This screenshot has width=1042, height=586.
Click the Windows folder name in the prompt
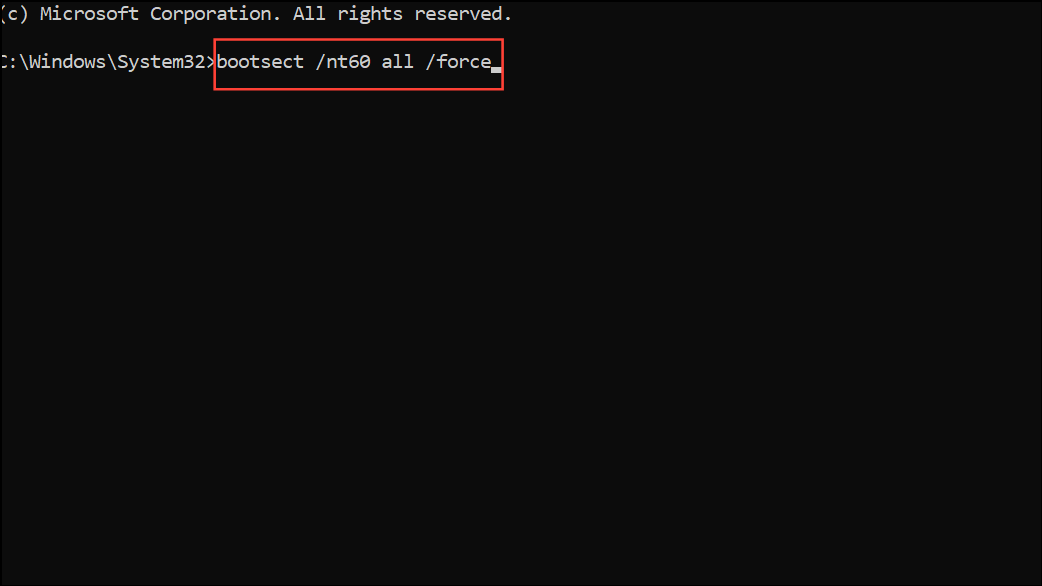[67, 62]
